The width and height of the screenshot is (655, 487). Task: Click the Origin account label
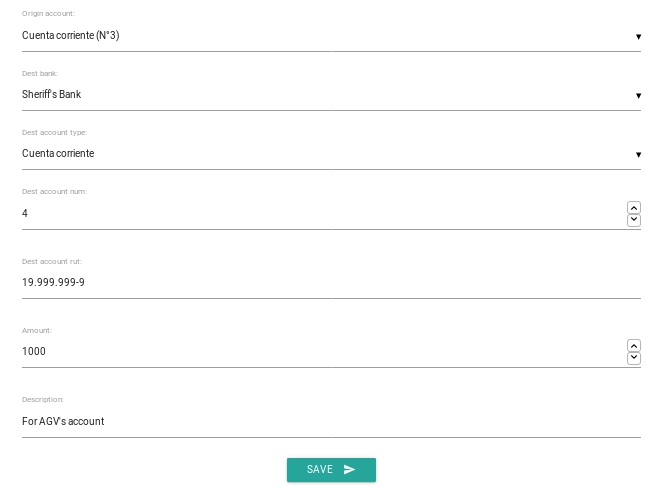point(48,14)
